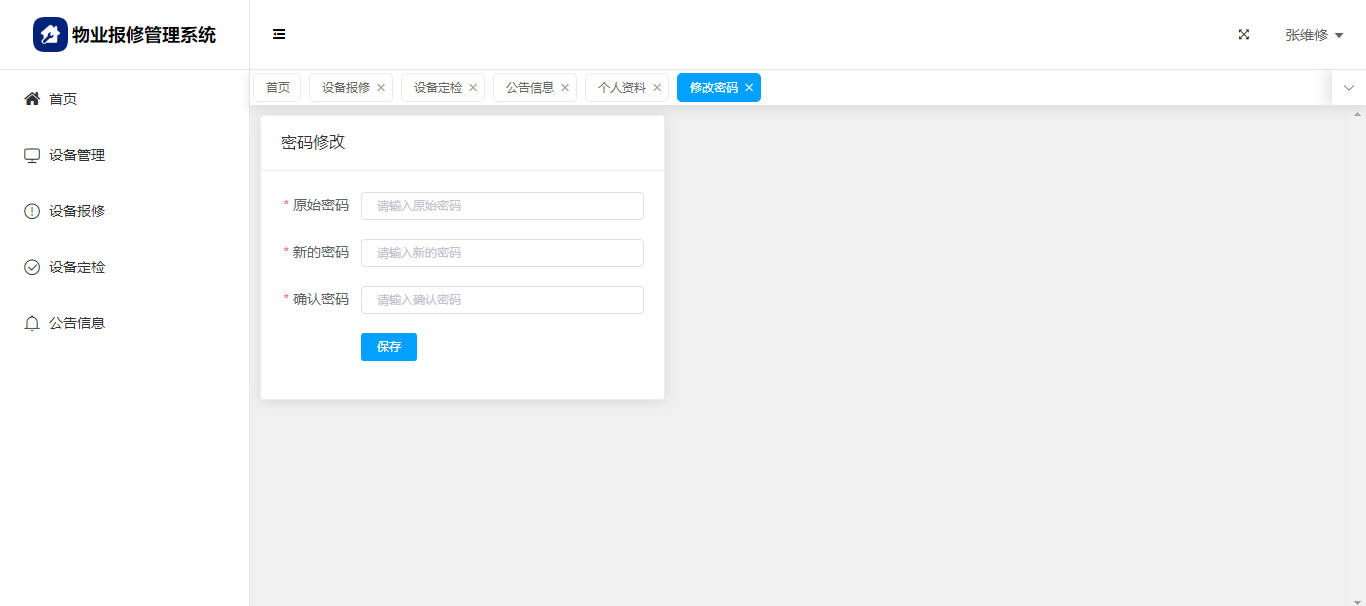The width and height of the screenshot is (1366, 606).
Task: Click the 新的密码 field label
Action: [321, 252]
